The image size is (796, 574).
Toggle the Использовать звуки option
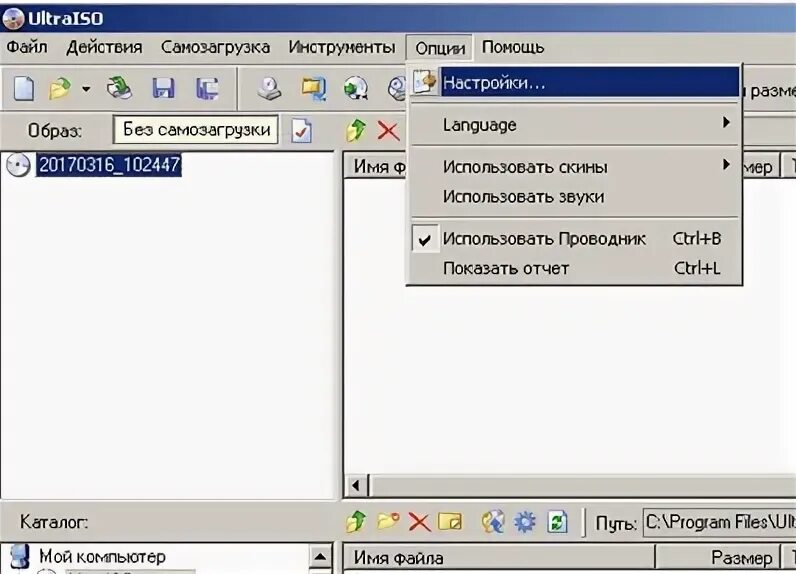pyautogui.click(x=575, y=196)
